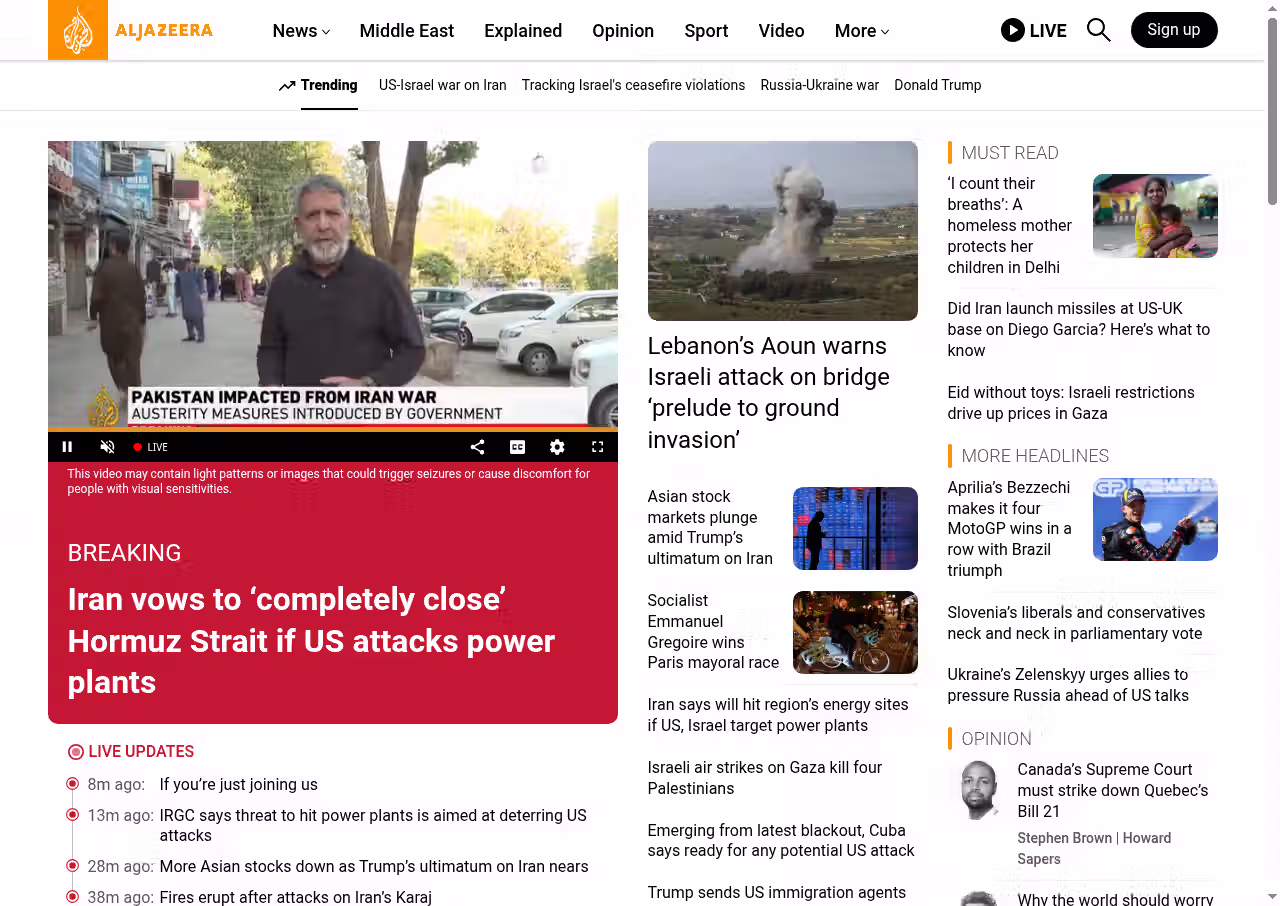1280x906 pixels.
Task: Go to the Opinion section
Action: coord(622,31)
